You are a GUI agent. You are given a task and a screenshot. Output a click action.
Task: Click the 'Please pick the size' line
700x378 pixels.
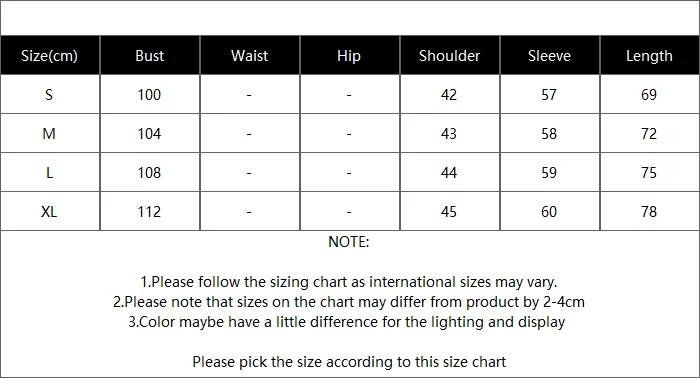[x=349, y=361]
